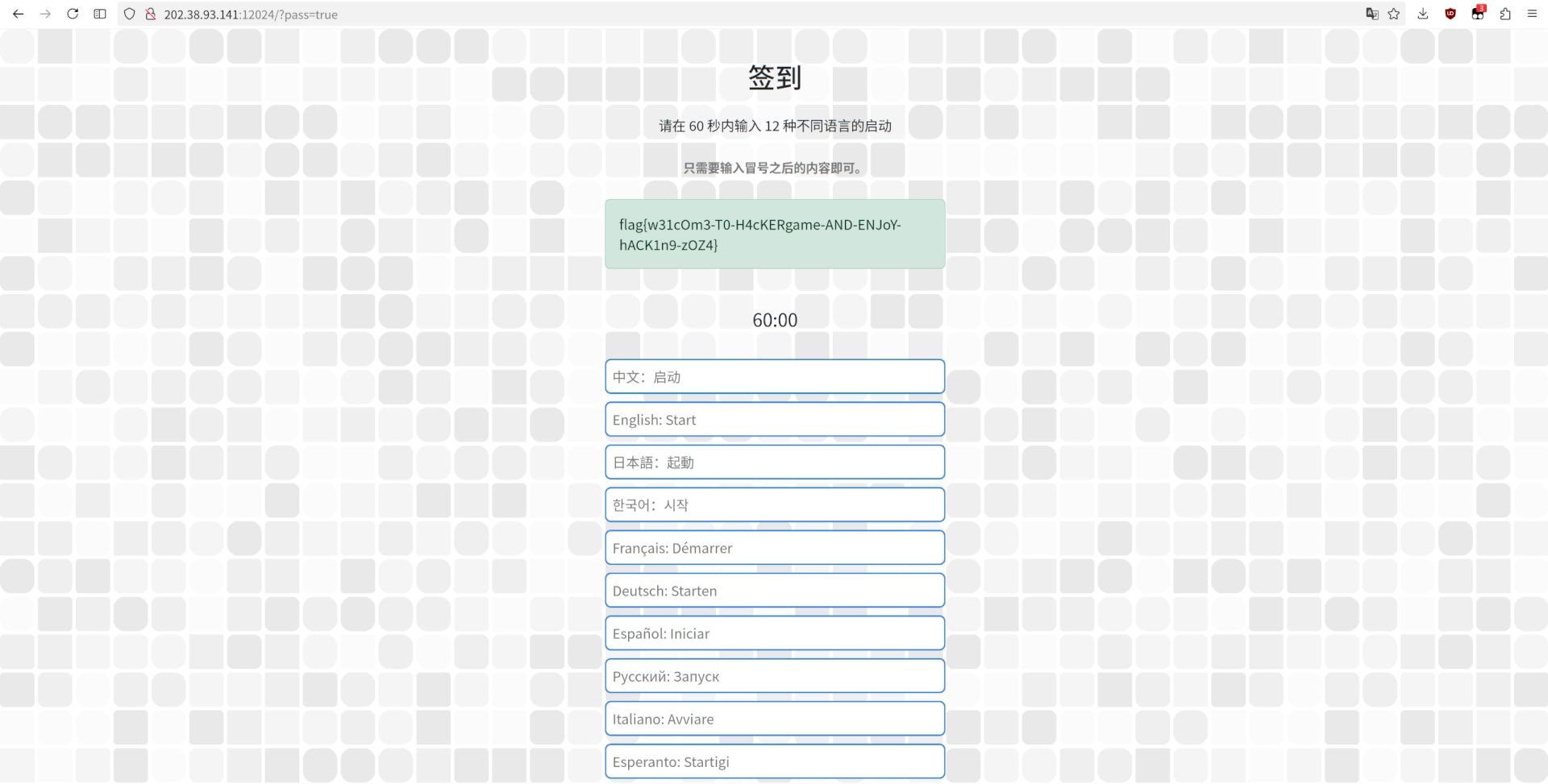Click the 请在 60 秒内输入 instruction line
This screenshot has height=784, width=1548.
click(x=775, y=126)
